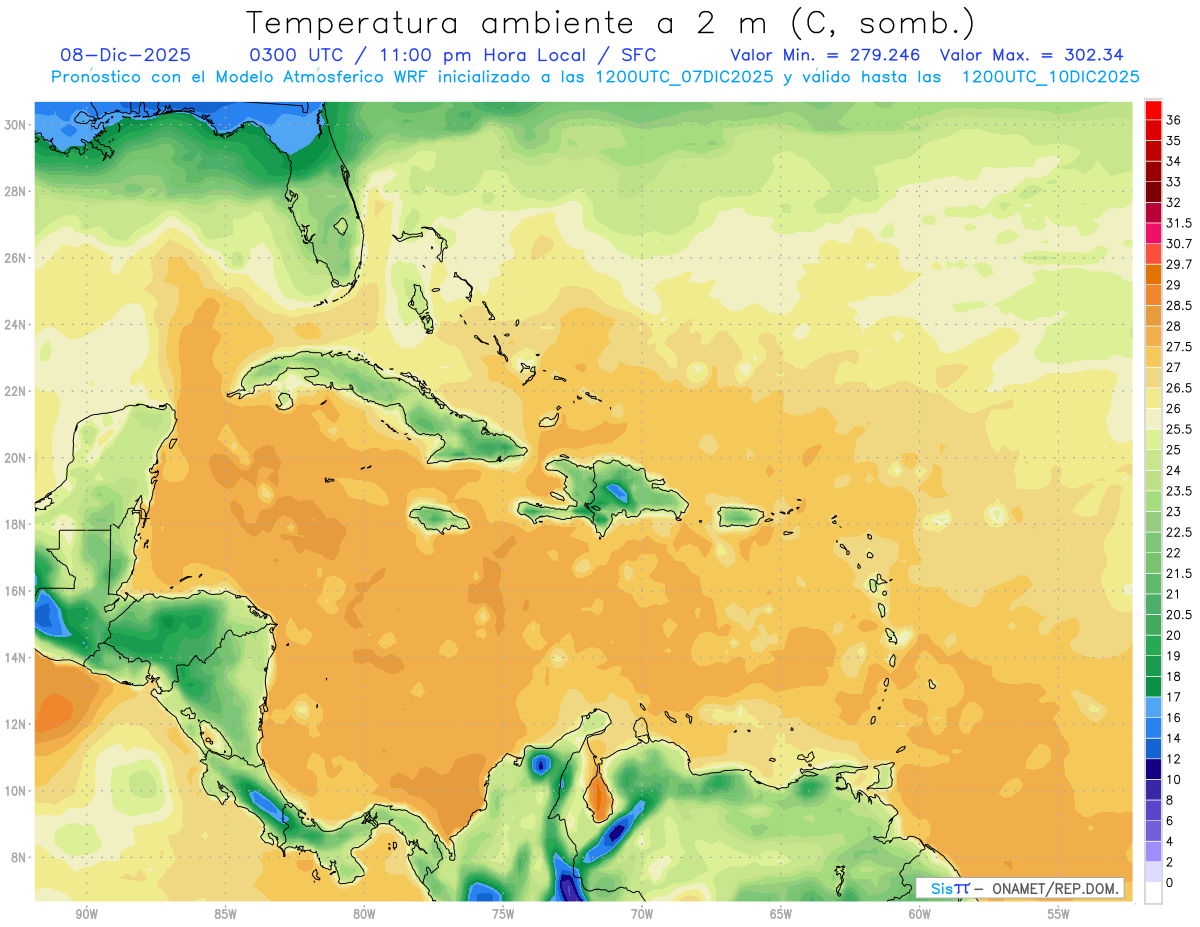Click the '22N' latitude axis label
The width and height of the screenshot is (1200, 927).
[17, 391]
